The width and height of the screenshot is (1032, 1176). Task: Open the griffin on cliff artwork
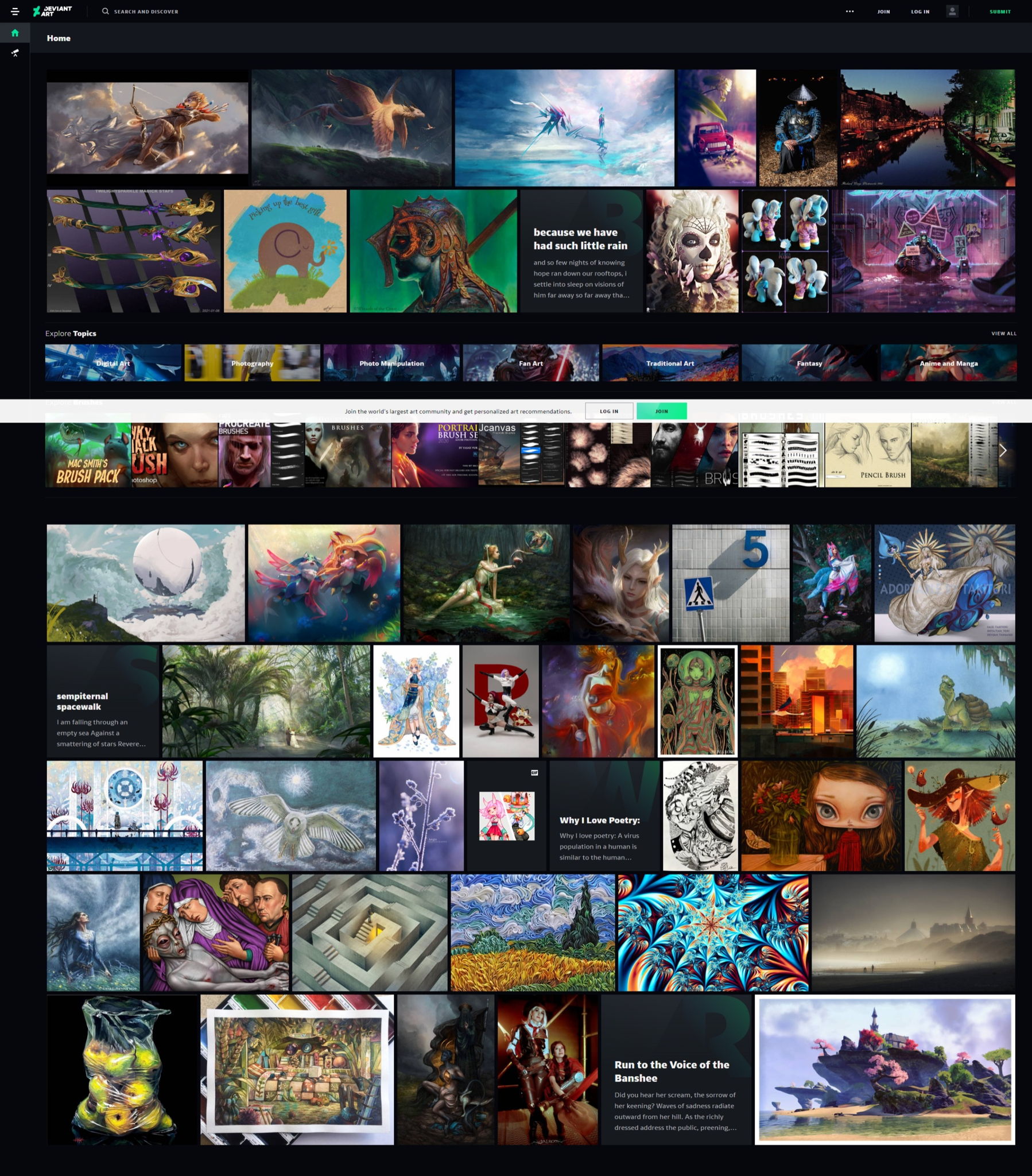(x=351, y=127)
